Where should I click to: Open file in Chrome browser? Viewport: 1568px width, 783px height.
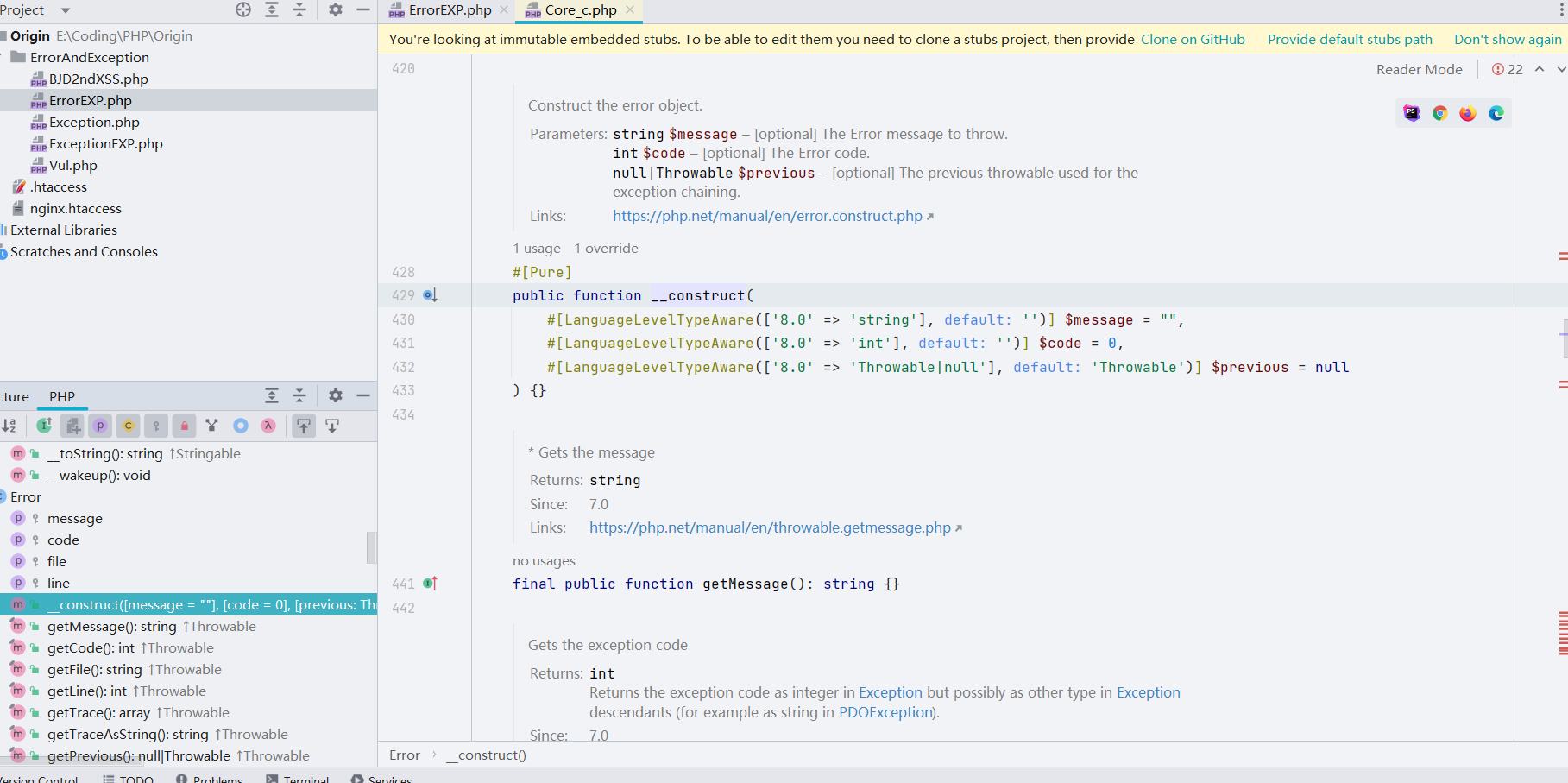[x=1439, y=113]
